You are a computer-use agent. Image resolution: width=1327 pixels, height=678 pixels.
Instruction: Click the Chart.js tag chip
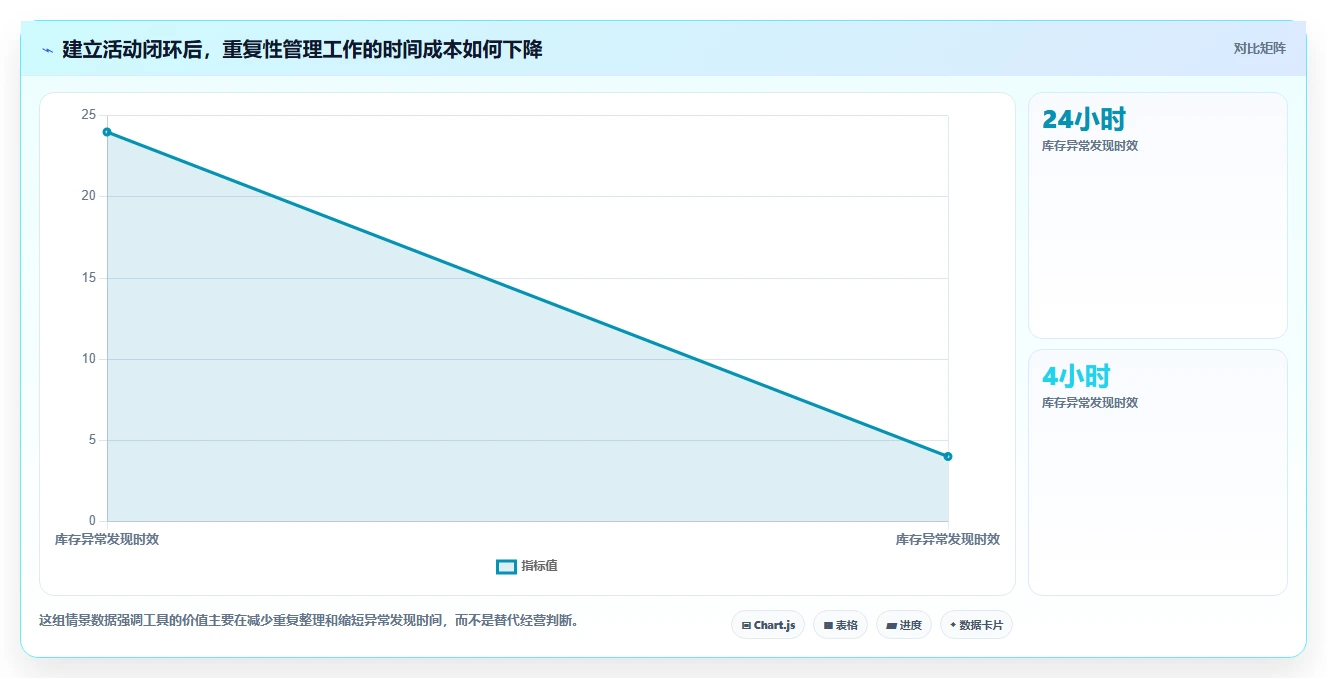point(768,625)
